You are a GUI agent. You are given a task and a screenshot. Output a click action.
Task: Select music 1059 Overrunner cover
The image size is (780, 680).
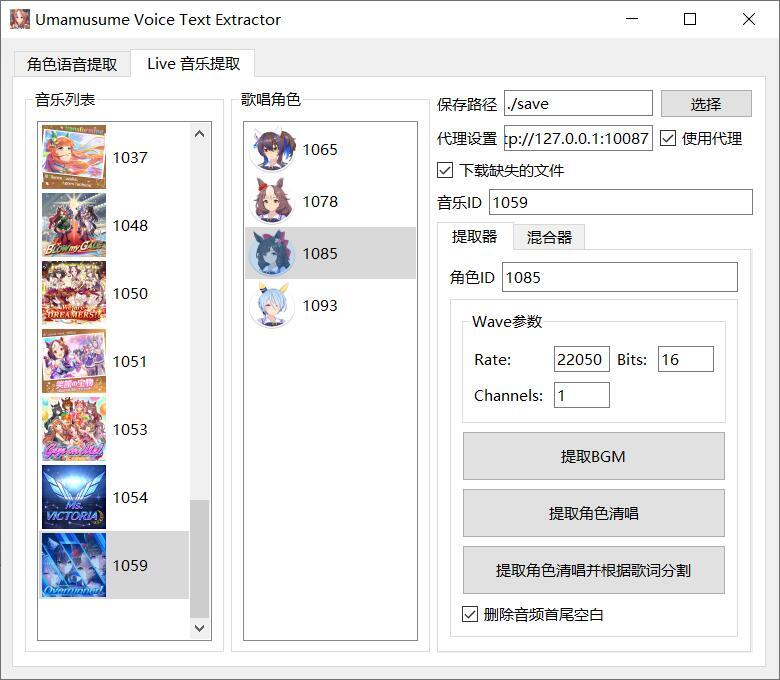coord(74,565)
